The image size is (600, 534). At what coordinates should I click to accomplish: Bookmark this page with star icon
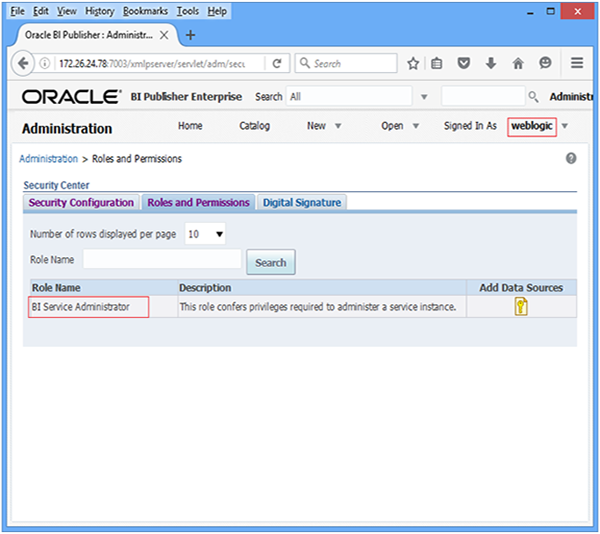coord(413,63)
